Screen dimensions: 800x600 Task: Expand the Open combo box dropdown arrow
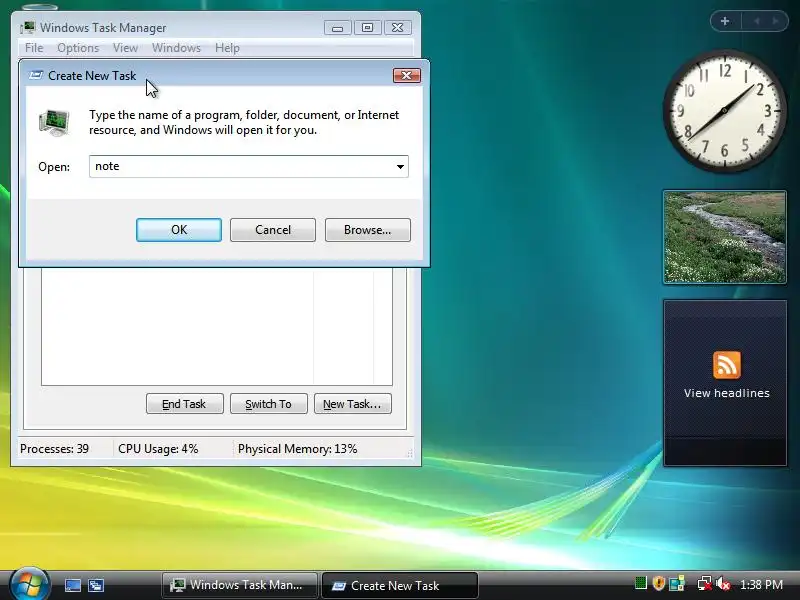click(400, 166)
